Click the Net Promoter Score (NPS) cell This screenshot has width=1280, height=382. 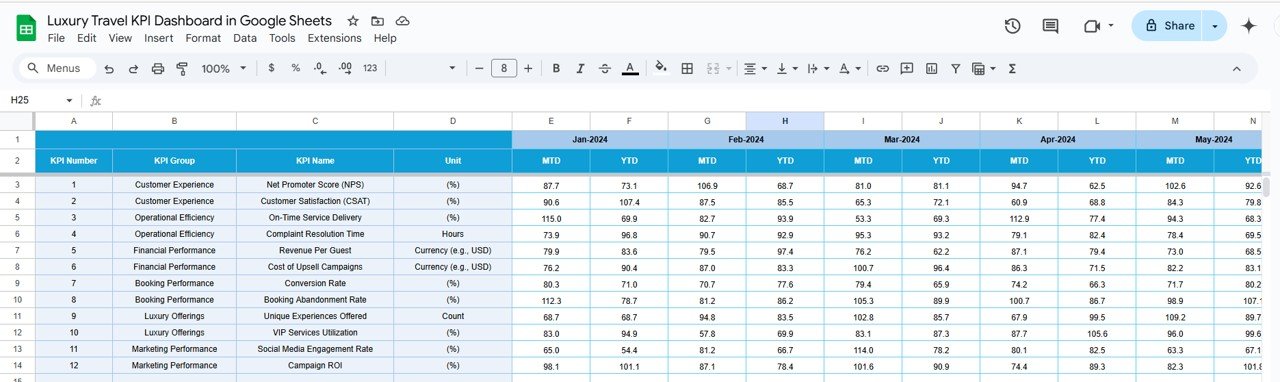coord(315,185)
